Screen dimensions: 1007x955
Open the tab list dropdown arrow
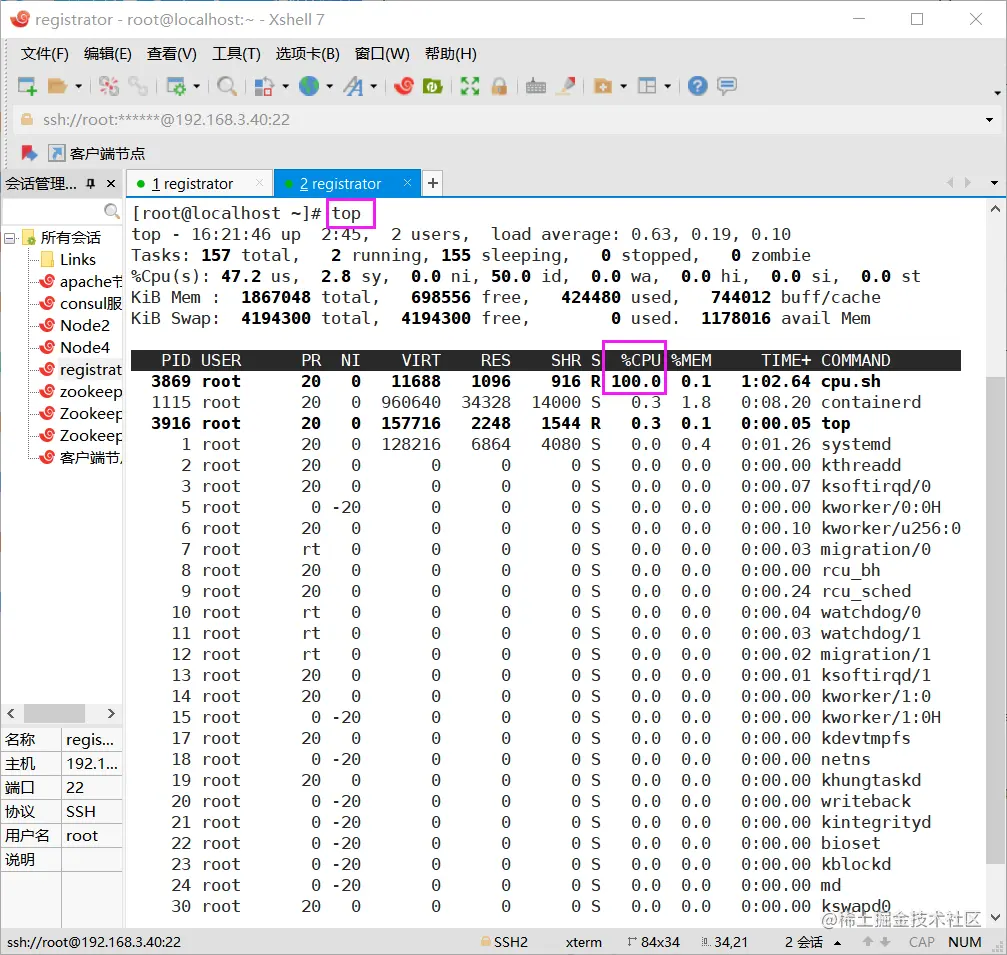coord(994,184)
